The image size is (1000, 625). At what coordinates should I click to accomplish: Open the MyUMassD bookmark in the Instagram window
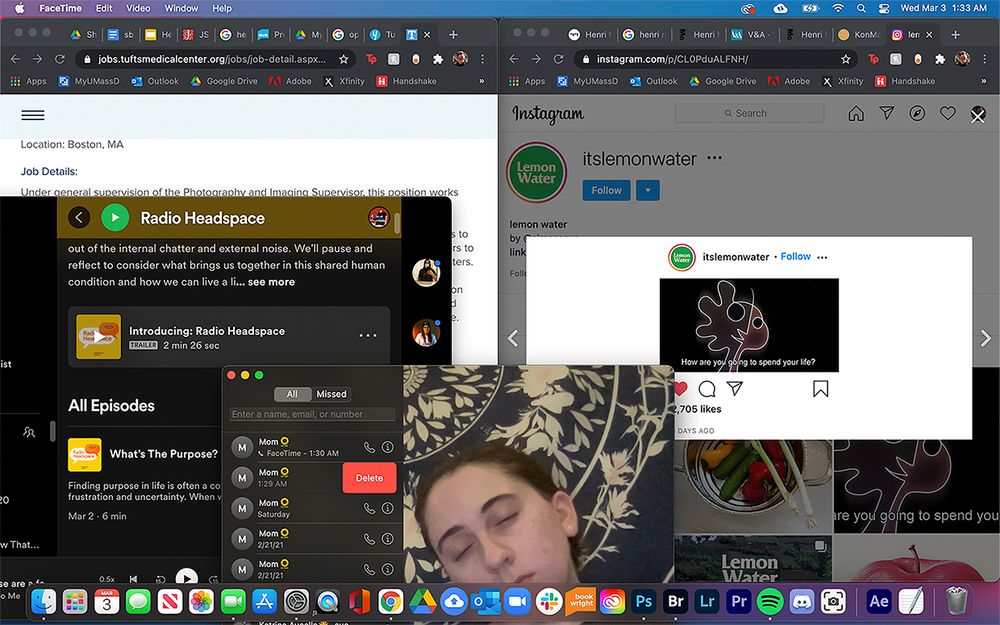tap(587, 81)
